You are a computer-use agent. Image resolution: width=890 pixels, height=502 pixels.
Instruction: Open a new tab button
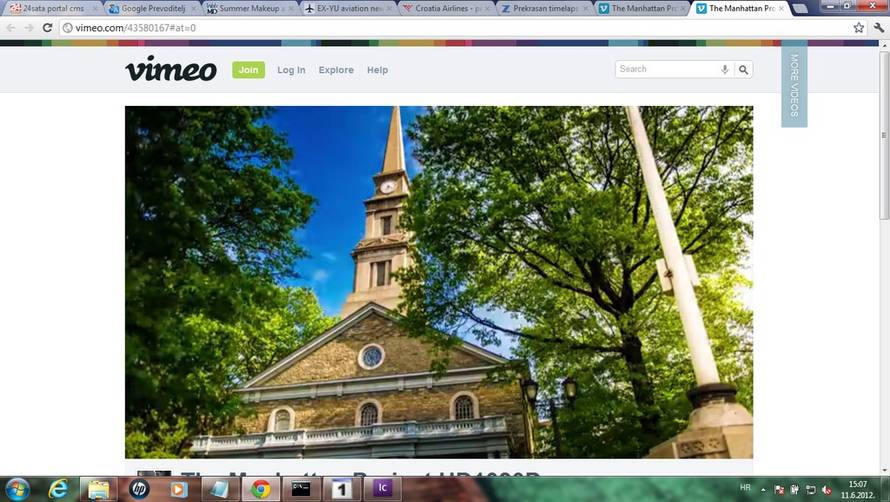[x=800, y=9]
